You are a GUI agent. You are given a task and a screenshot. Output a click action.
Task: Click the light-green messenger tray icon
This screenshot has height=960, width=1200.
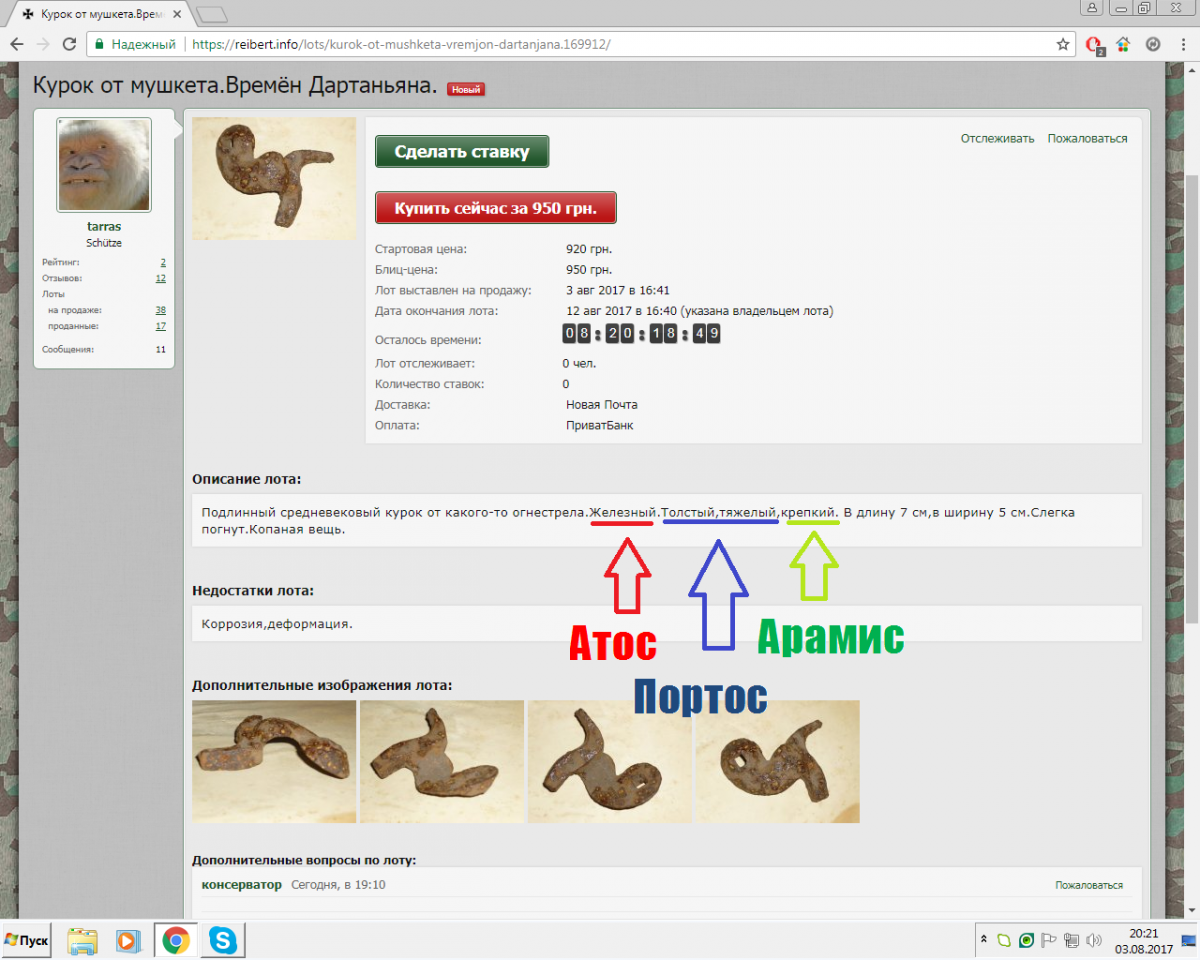(x=1005, y=941)
